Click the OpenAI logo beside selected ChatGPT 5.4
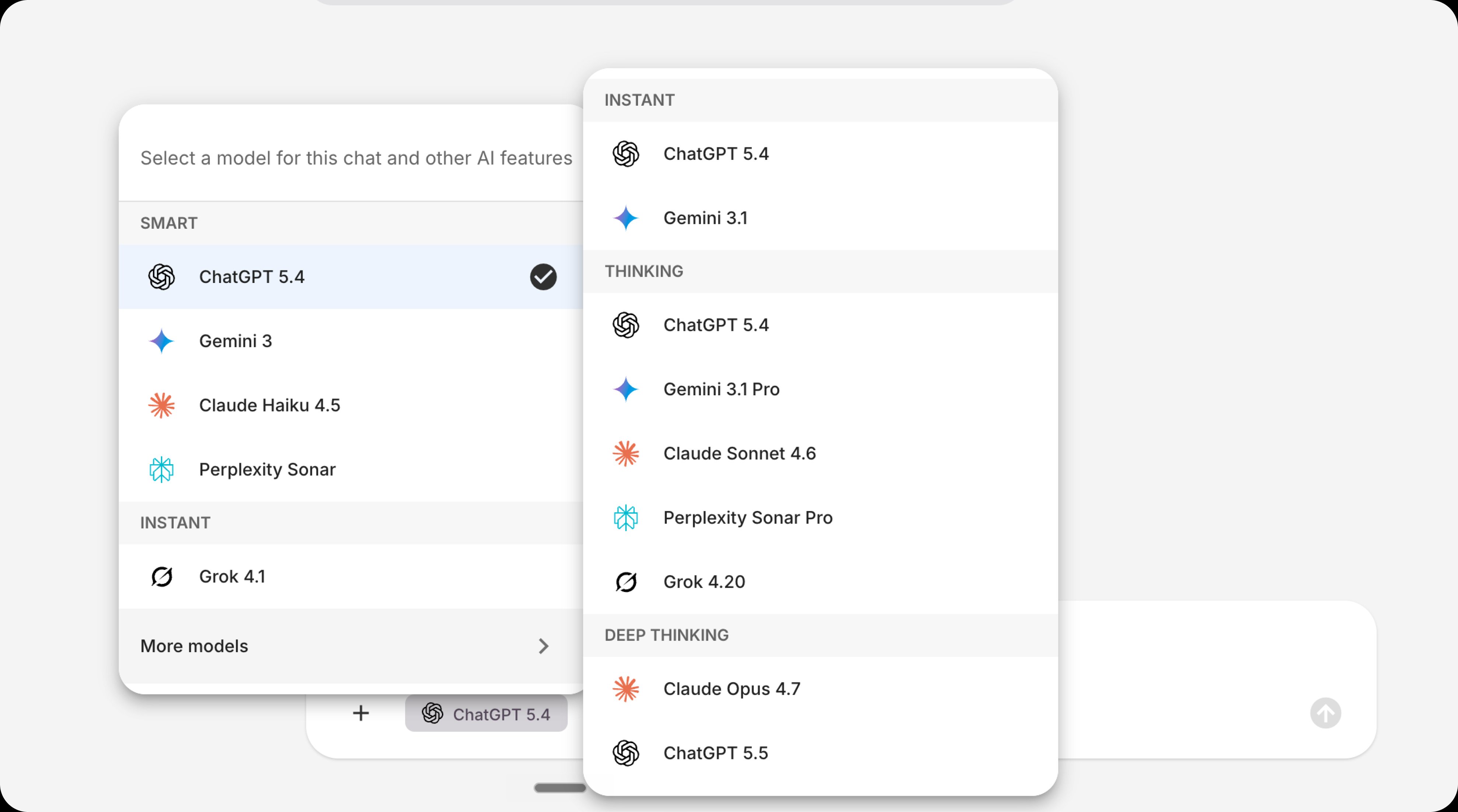Viewport: 1458px width, 812px height. click(161, 277)
